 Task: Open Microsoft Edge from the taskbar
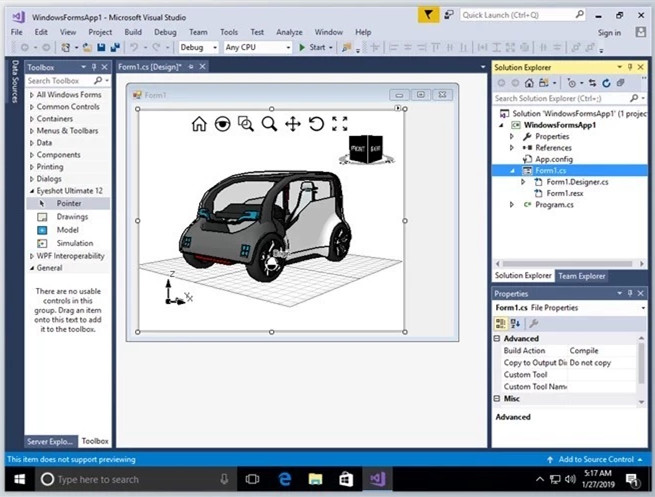[x=284, y=479]
